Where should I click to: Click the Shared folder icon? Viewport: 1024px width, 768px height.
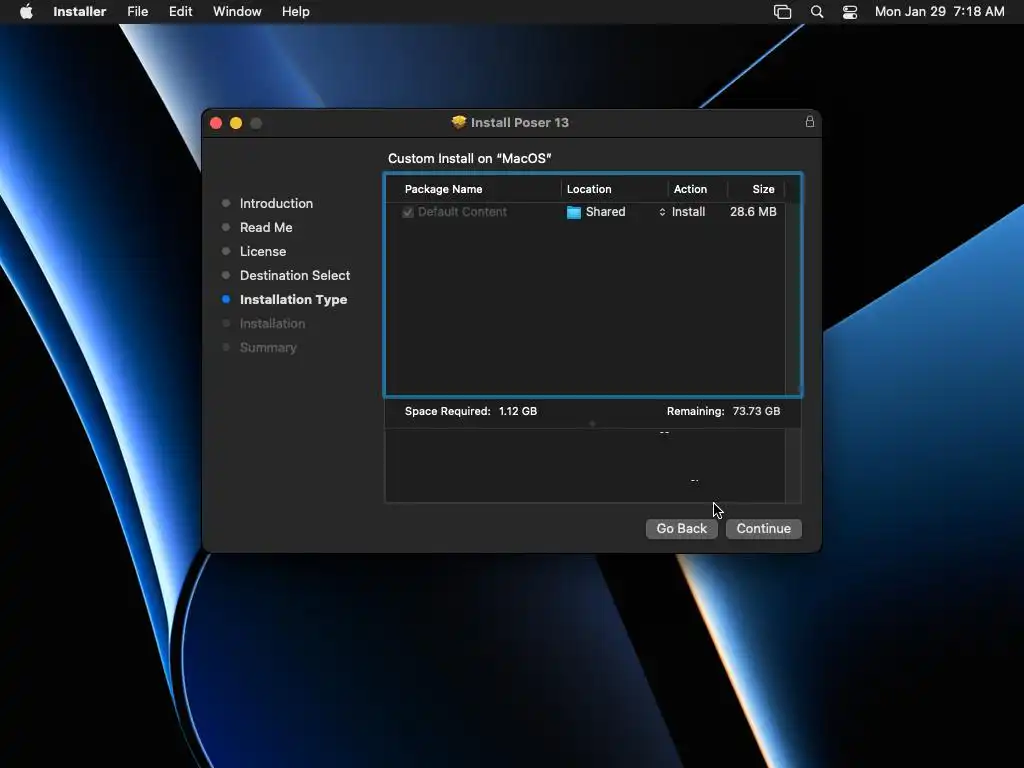tap(573, 212)
